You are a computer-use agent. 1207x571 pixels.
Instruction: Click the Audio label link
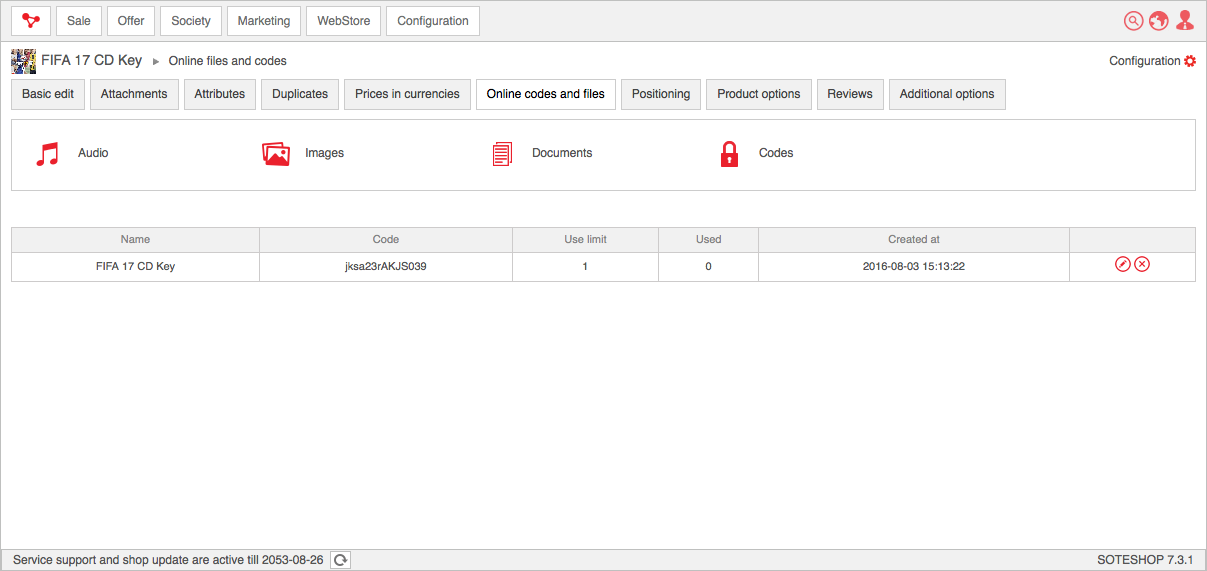point(93,153)
